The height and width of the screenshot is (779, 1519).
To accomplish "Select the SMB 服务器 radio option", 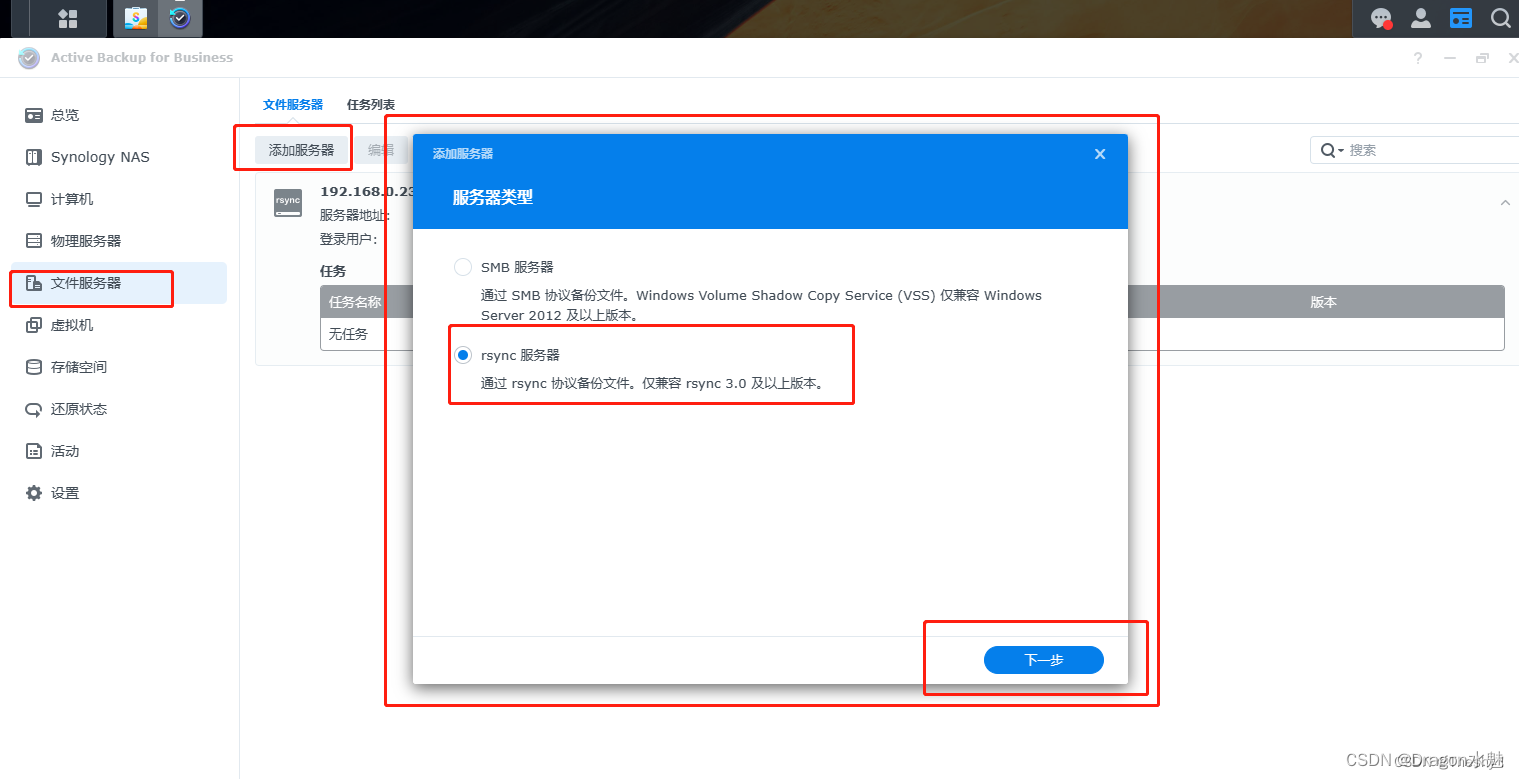I will coord(463,267).
